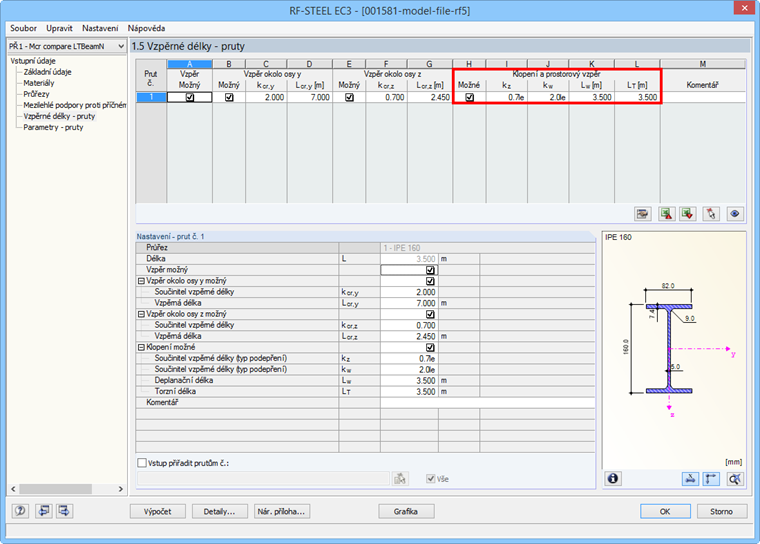Collapse 'Vzpěr okolo osy y možný' group

tap(141, 281)
